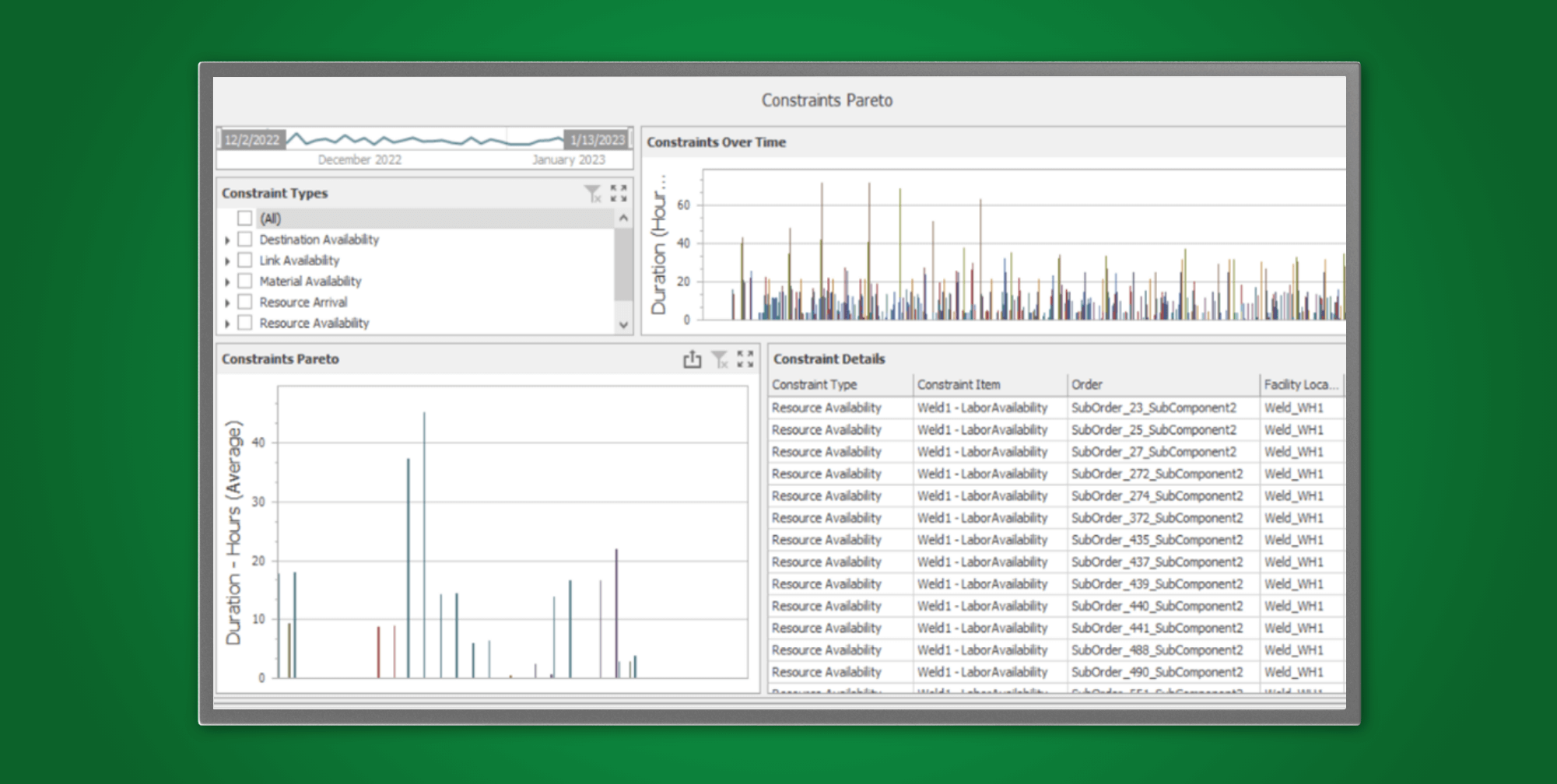Sort by the Constraint Type column header
The image size is (1557, 784).
[x=815, y=385]
